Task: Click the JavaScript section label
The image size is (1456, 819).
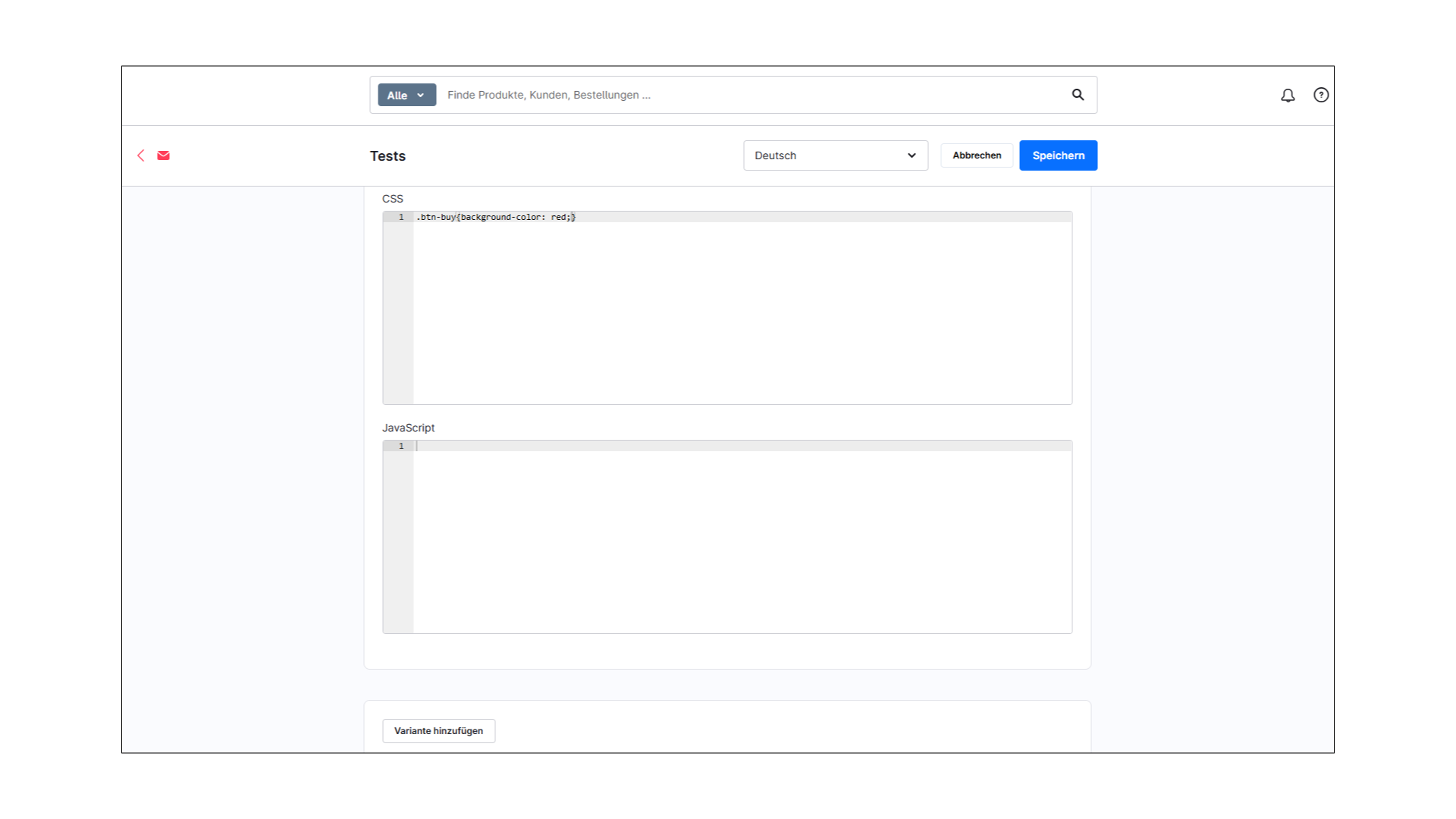Action: click(409, 427)
